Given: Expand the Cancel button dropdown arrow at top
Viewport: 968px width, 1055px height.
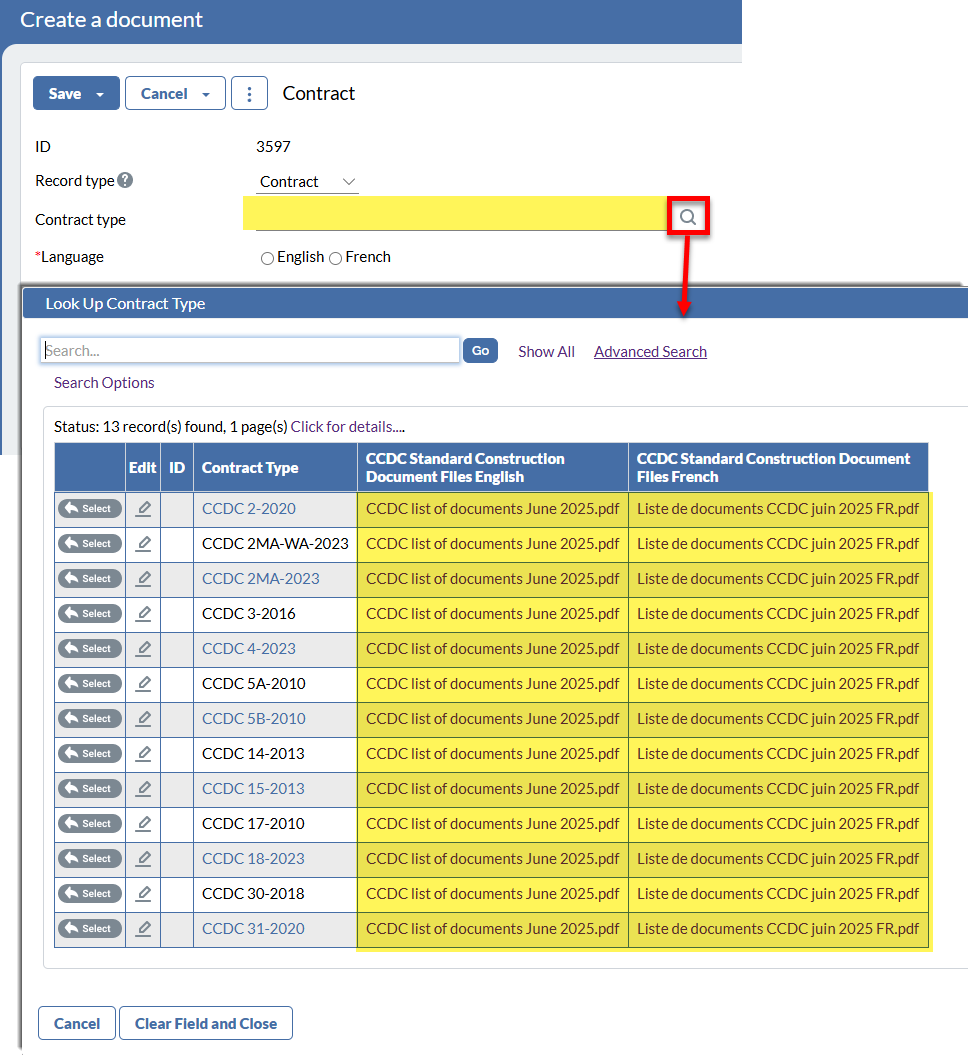Looking at the screenshot, I should 206,94.
